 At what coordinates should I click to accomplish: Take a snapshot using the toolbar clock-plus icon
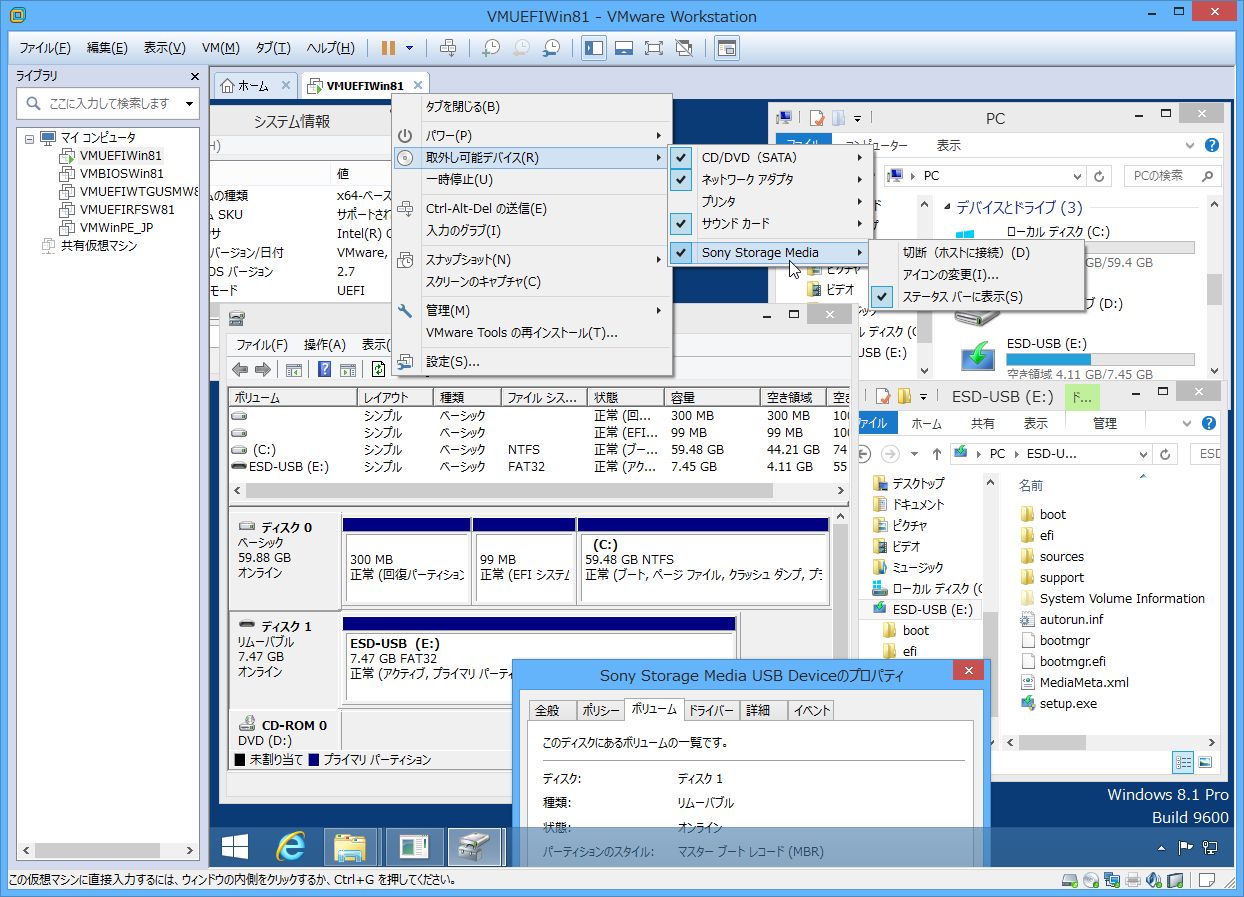(x=491, y=48)
